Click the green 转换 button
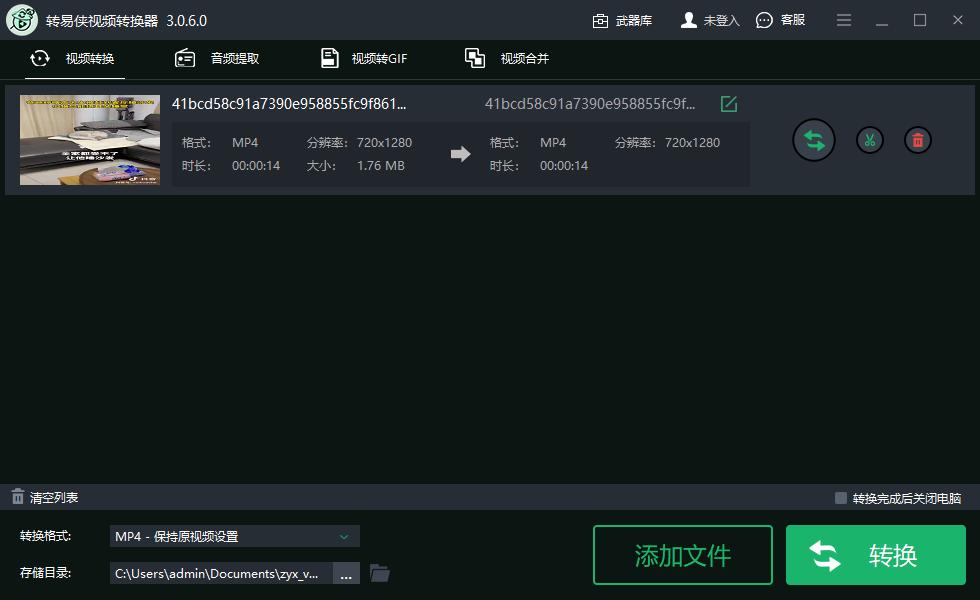 click(876, 555)
